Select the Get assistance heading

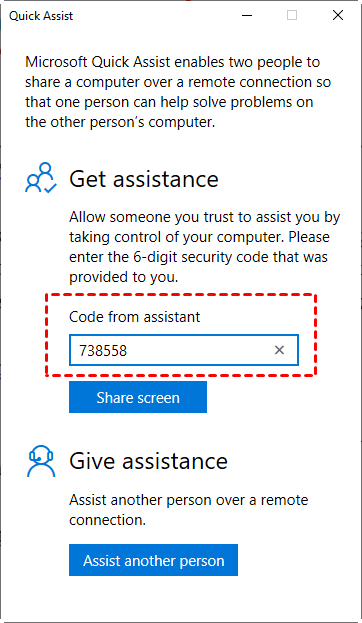(144, 179)
